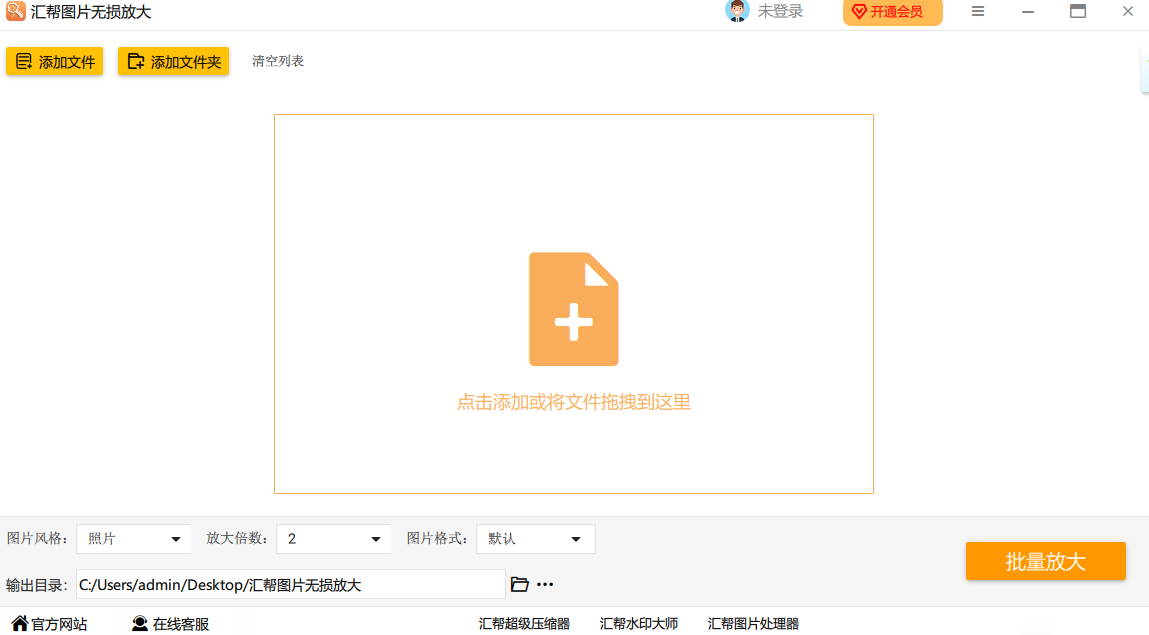The image size is (1149, 635).
Task: Start the 批量放大 batch enlarge
Action: pos(1045,561)
